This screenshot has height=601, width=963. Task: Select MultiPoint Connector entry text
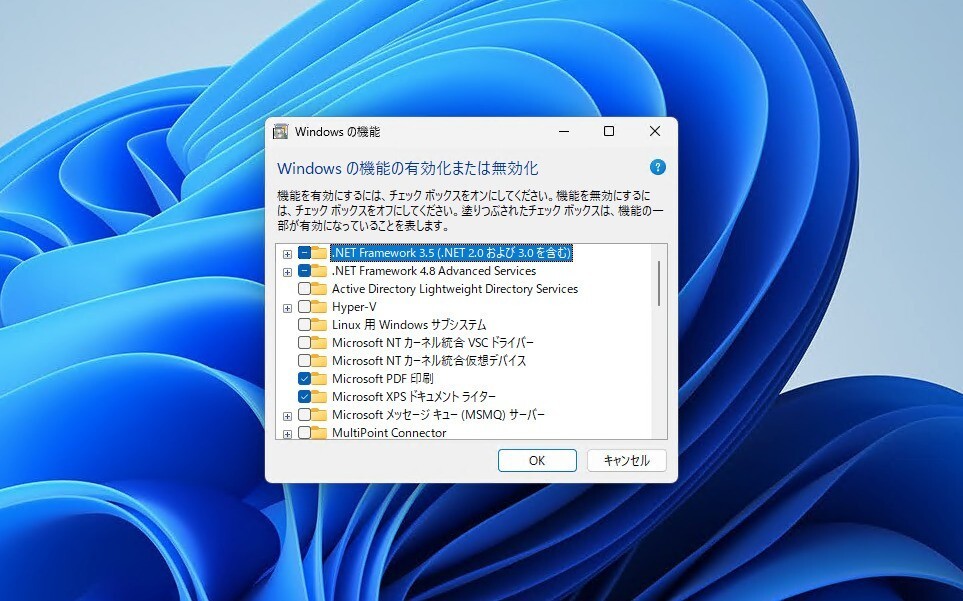click(x=389, y=432)
